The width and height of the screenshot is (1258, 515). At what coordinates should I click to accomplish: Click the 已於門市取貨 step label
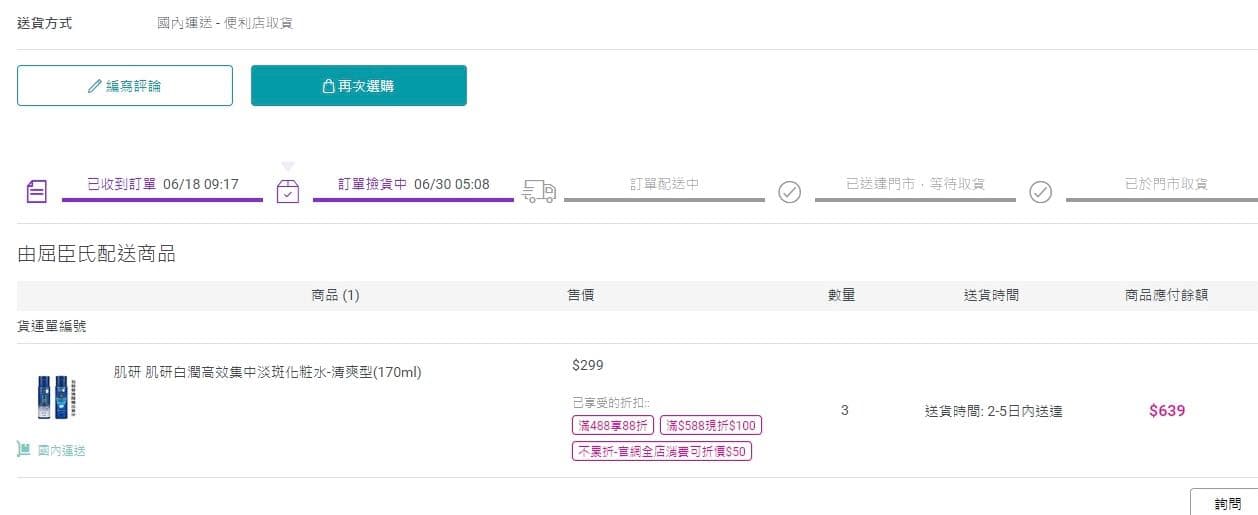tap(1166, 184)
